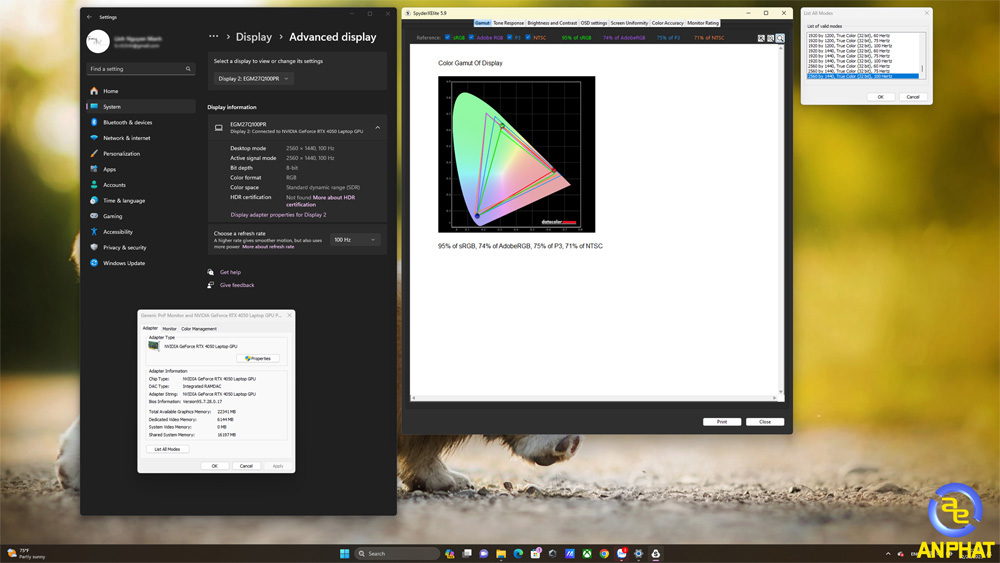Open Microsoft Edge from the taskbar
The height and width of the screenshot is (563, 1000).
click(x=518, y=553)
